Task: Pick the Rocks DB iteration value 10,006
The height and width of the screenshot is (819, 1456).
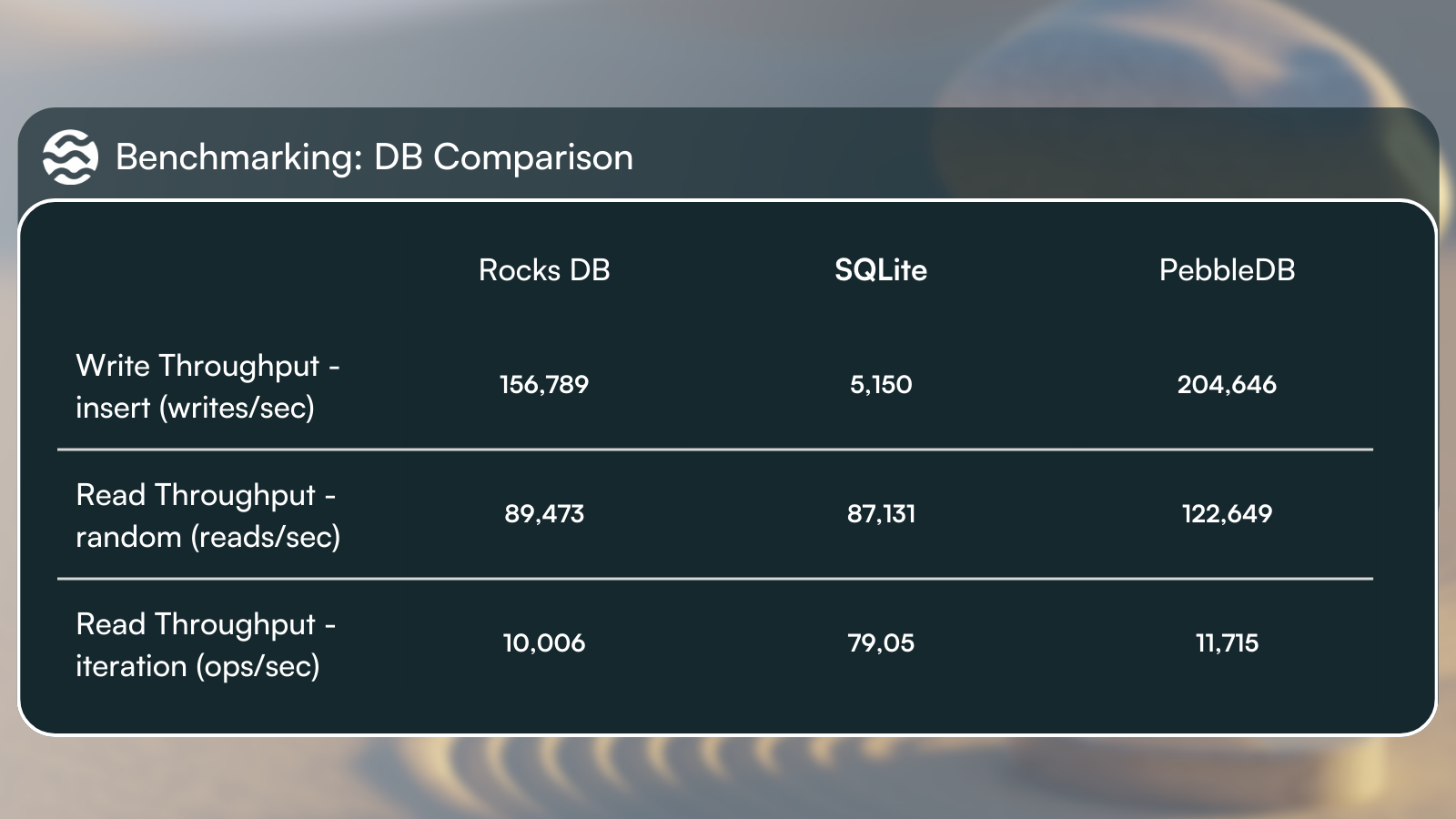Action: 544,643
